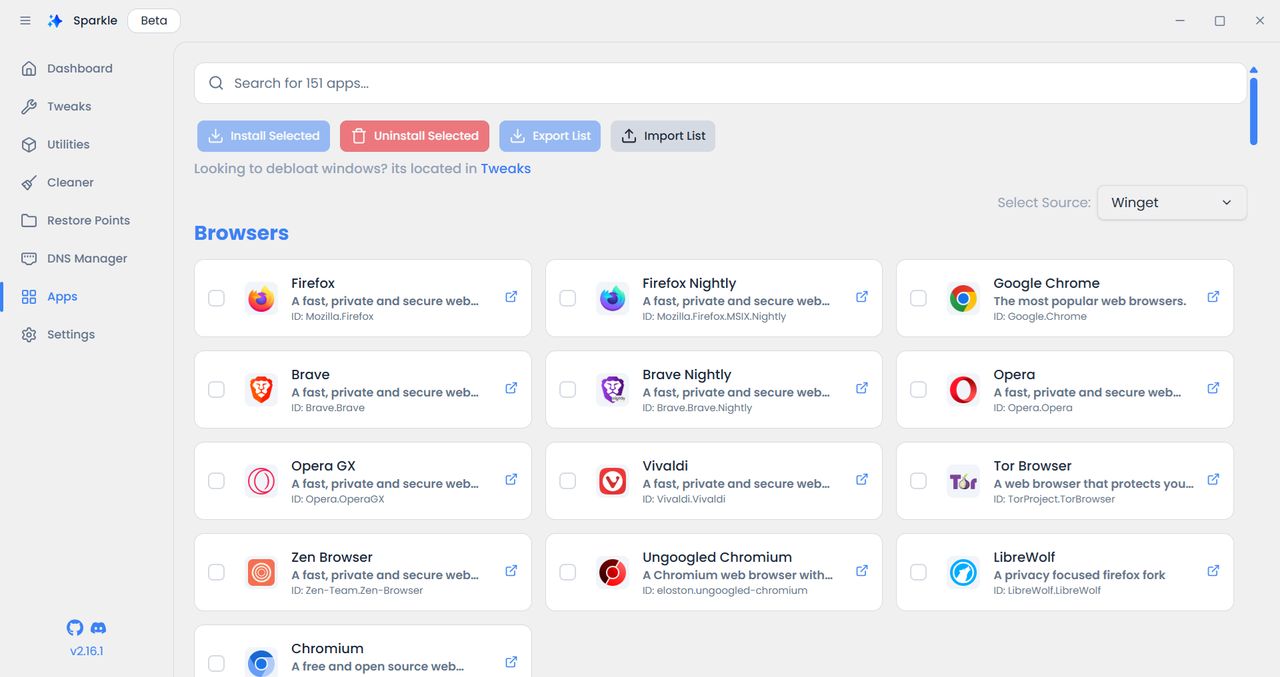
Task: Open the Tweaks sidebar page
Action: pyautogui.click(x=87, y=107)
